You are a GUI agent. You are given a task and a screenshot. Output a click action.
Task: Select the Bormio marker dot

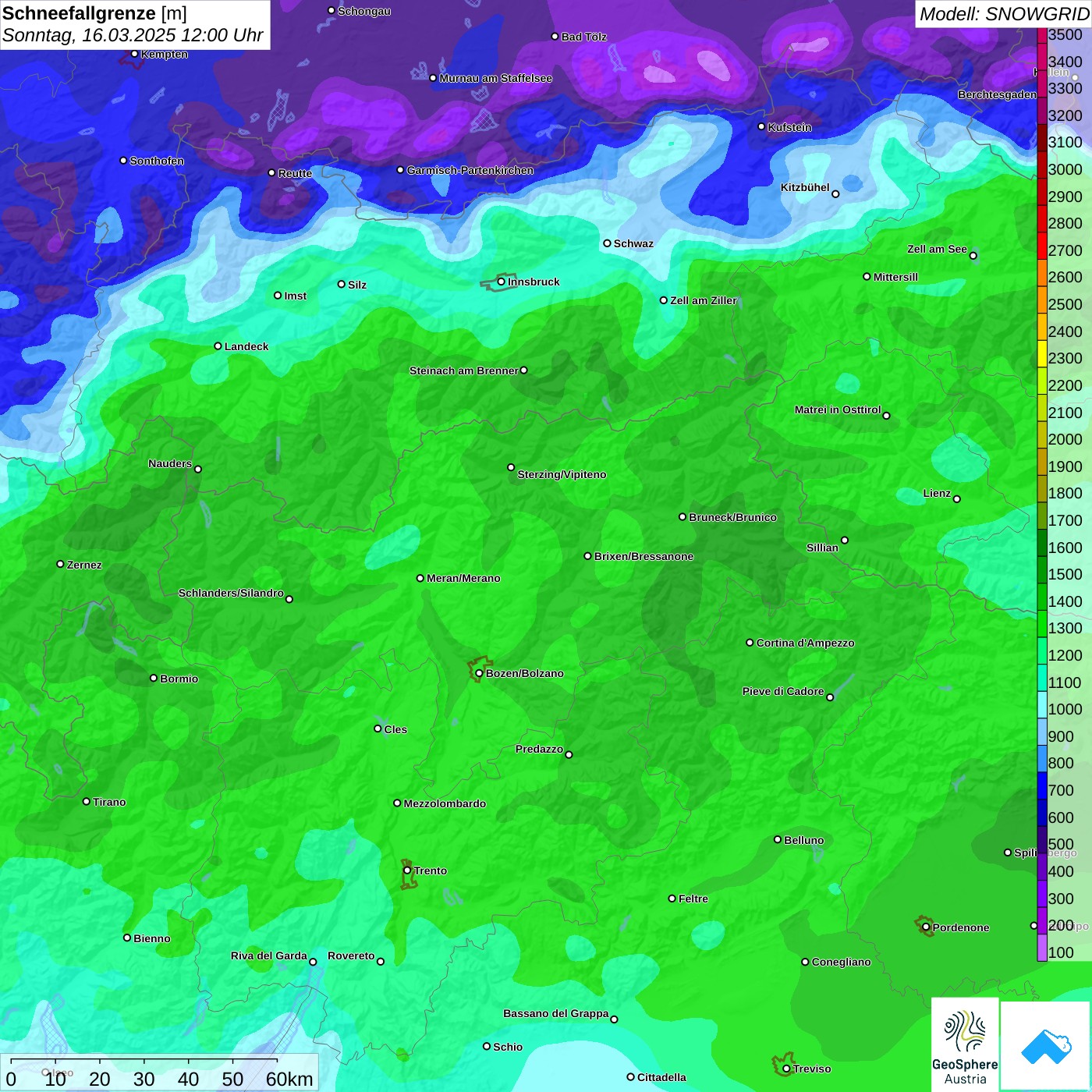click(x=154, y=678)
